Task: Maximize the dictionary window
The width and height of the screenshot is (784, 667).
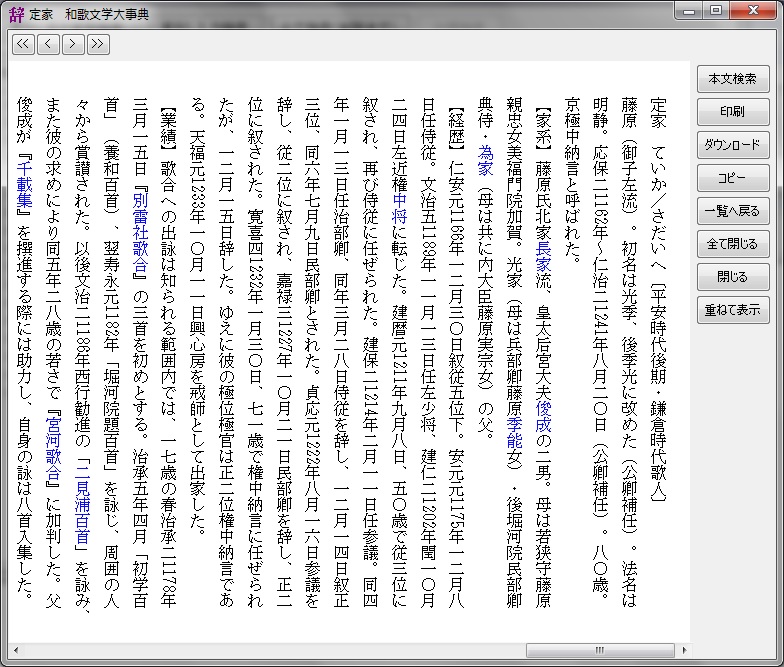Action: click(716, 10)
